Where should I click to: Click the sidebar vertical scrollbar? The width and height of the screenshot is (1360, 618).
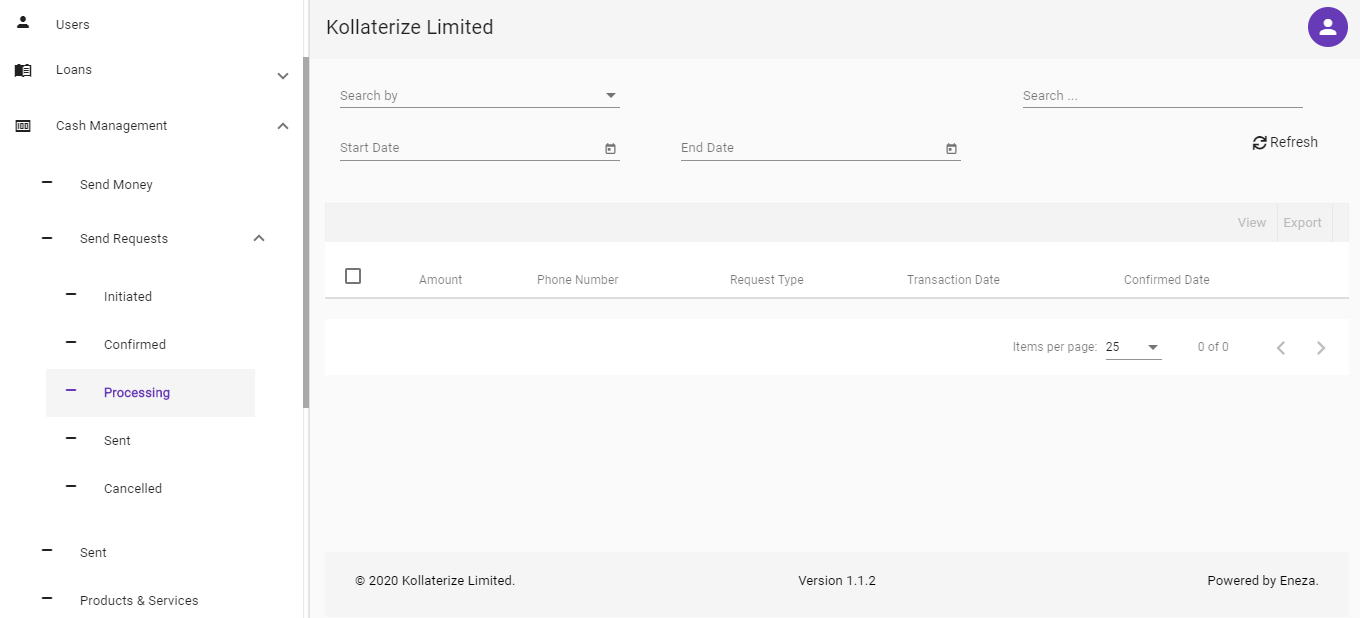[306, 232]
